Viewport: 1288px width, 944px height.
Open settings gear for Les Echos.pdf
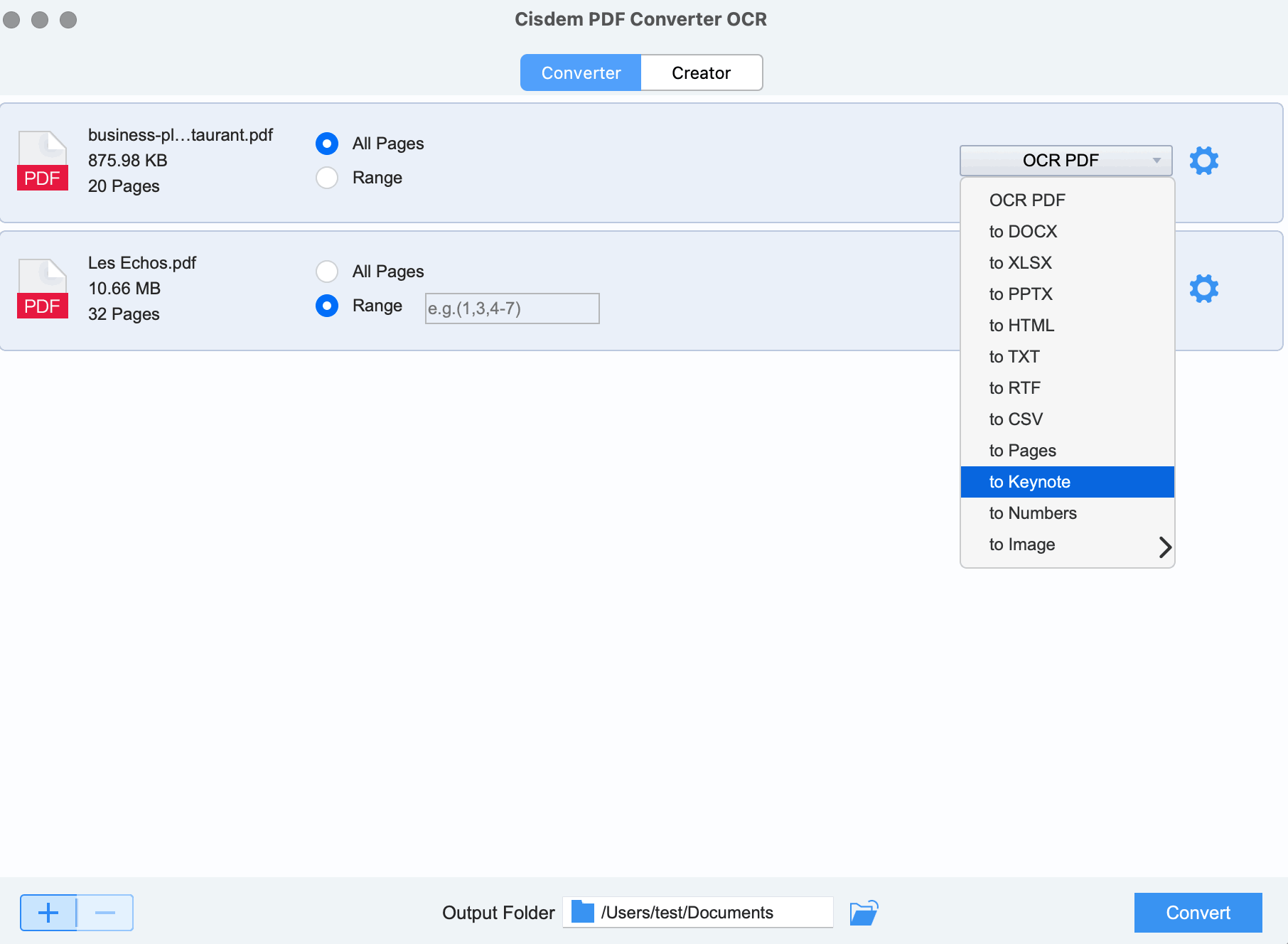(x=1203, y=289)
